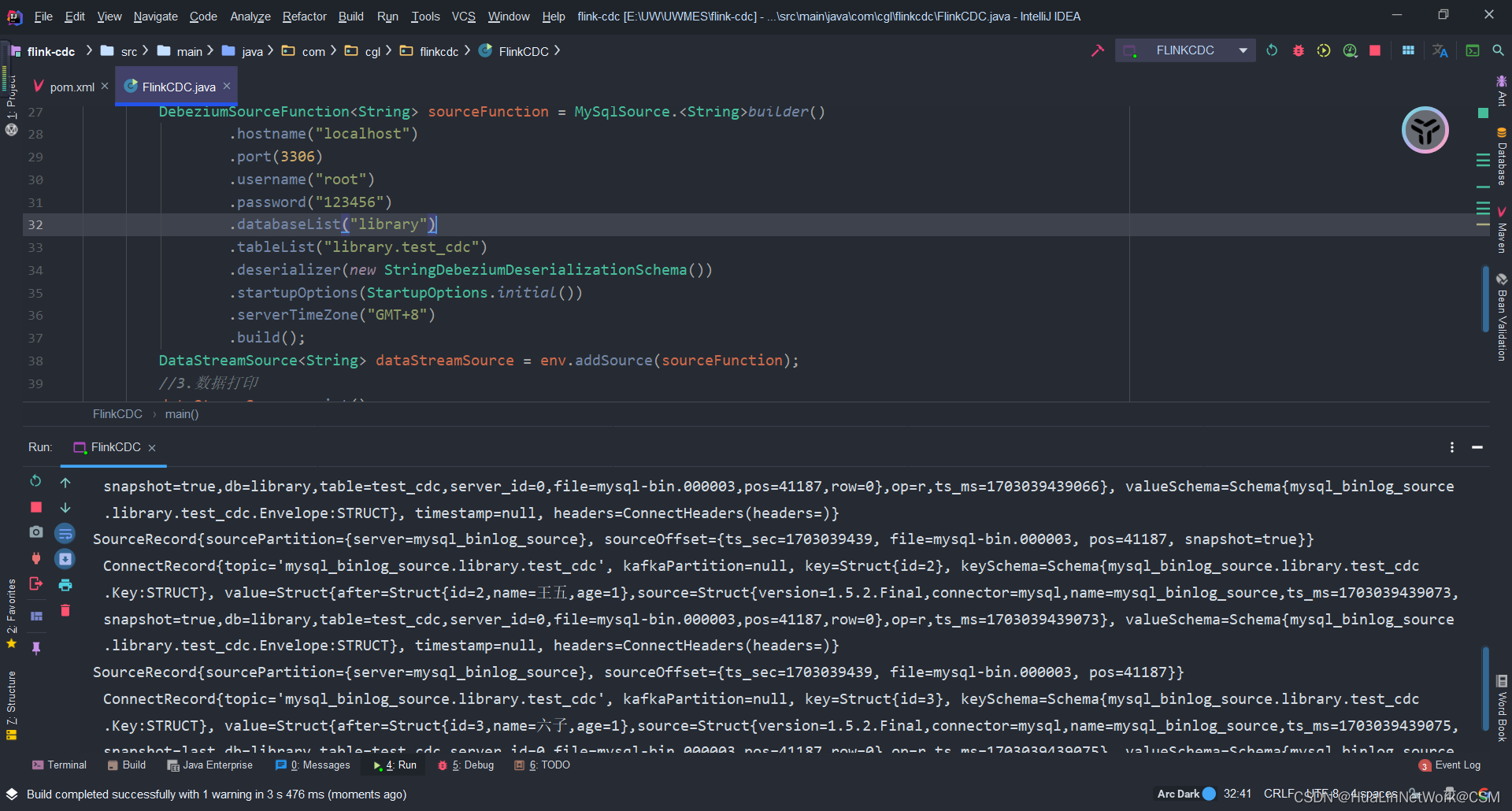The image size is (1512, 811).
Task: Debug FLINKCDC using the bug icon
Action: pyautogui.click(x=1299, y=50)
